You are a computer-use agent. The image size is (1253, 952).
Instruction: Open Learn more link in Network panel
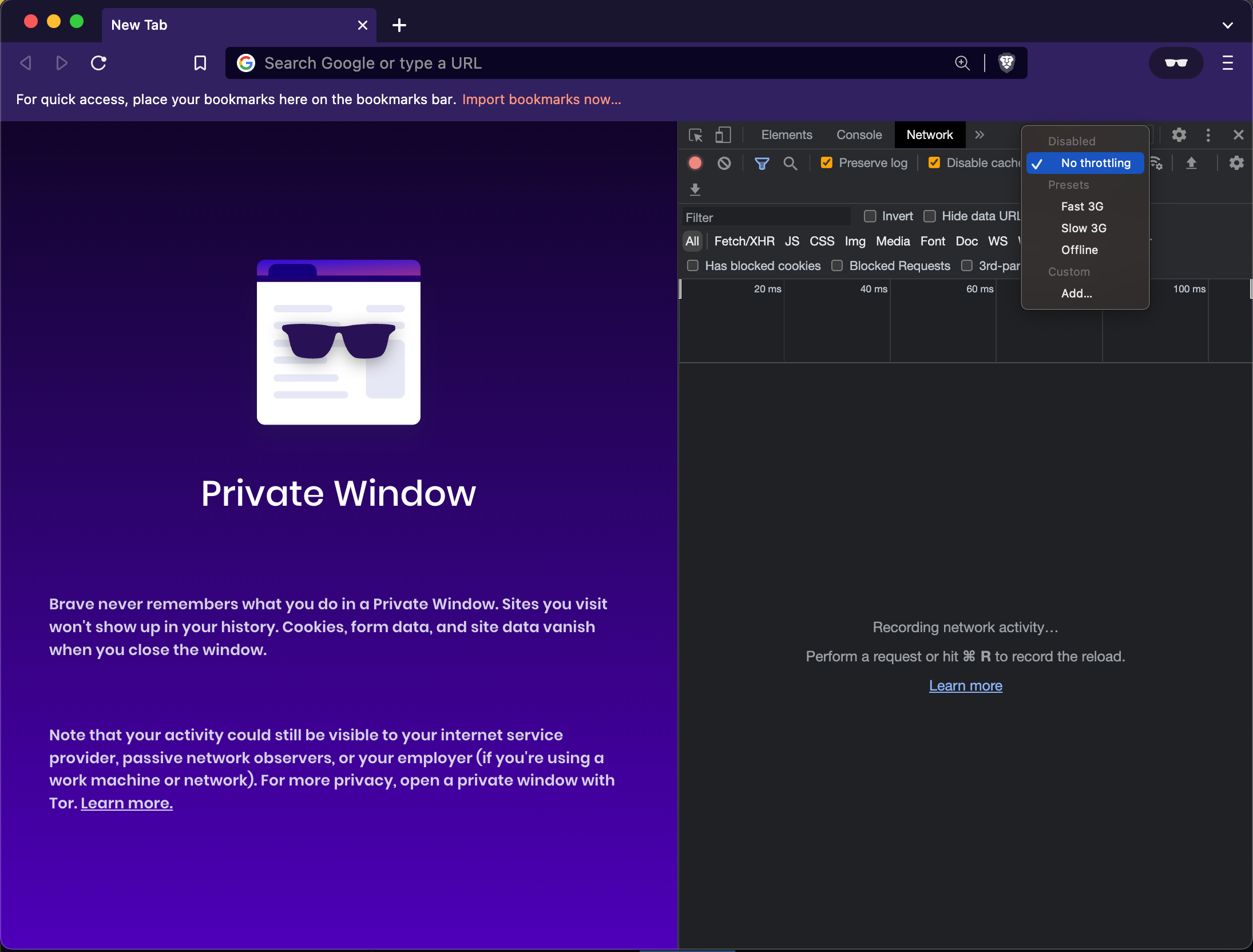click(965, 685)
